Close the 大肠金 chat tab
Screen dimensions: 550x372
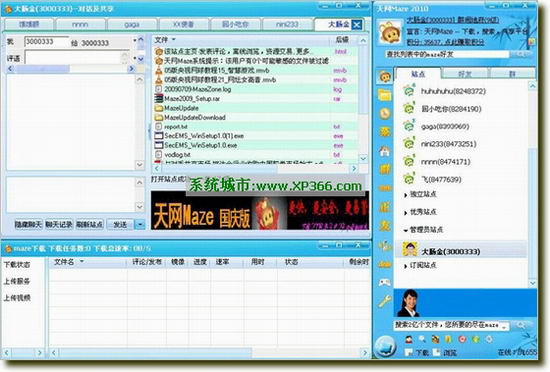pyautogui.click(x=356, y=24)
